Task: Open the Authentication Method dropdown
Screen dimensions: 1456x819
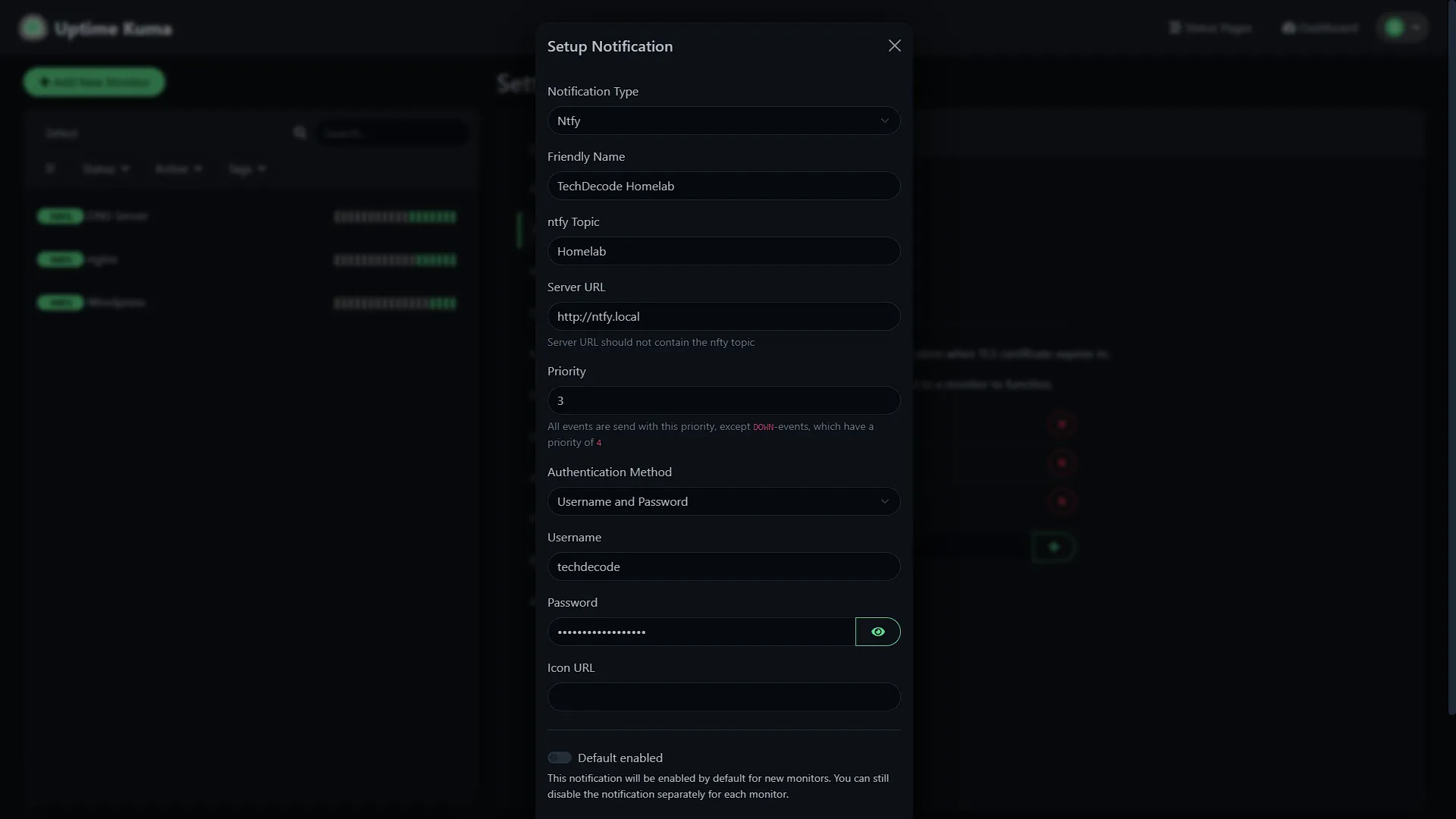Action: (723, 501)
